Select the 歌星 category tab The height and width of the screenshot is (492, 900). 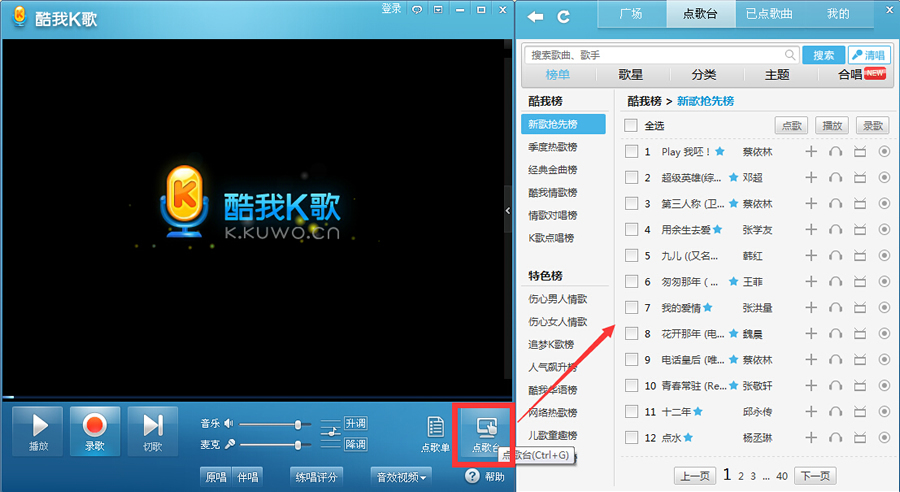631,75
